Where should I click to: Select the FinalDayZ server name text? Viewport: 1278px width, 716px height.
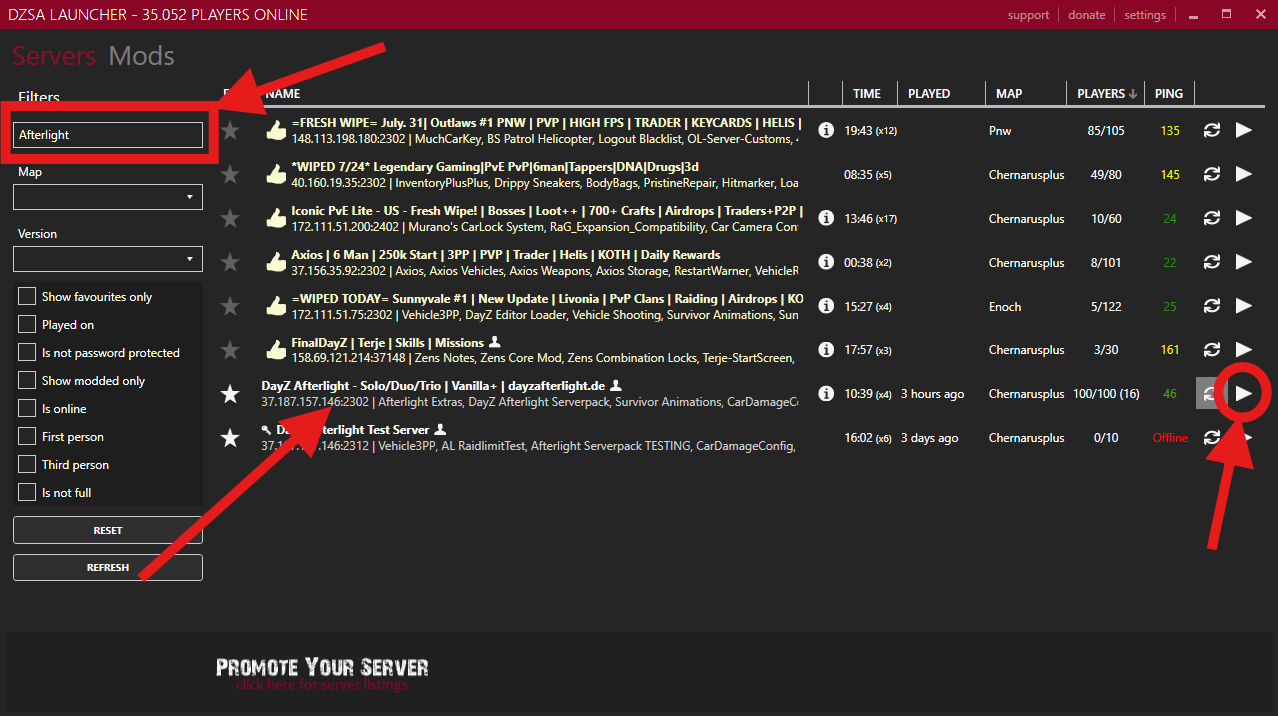tap(388, 343)
